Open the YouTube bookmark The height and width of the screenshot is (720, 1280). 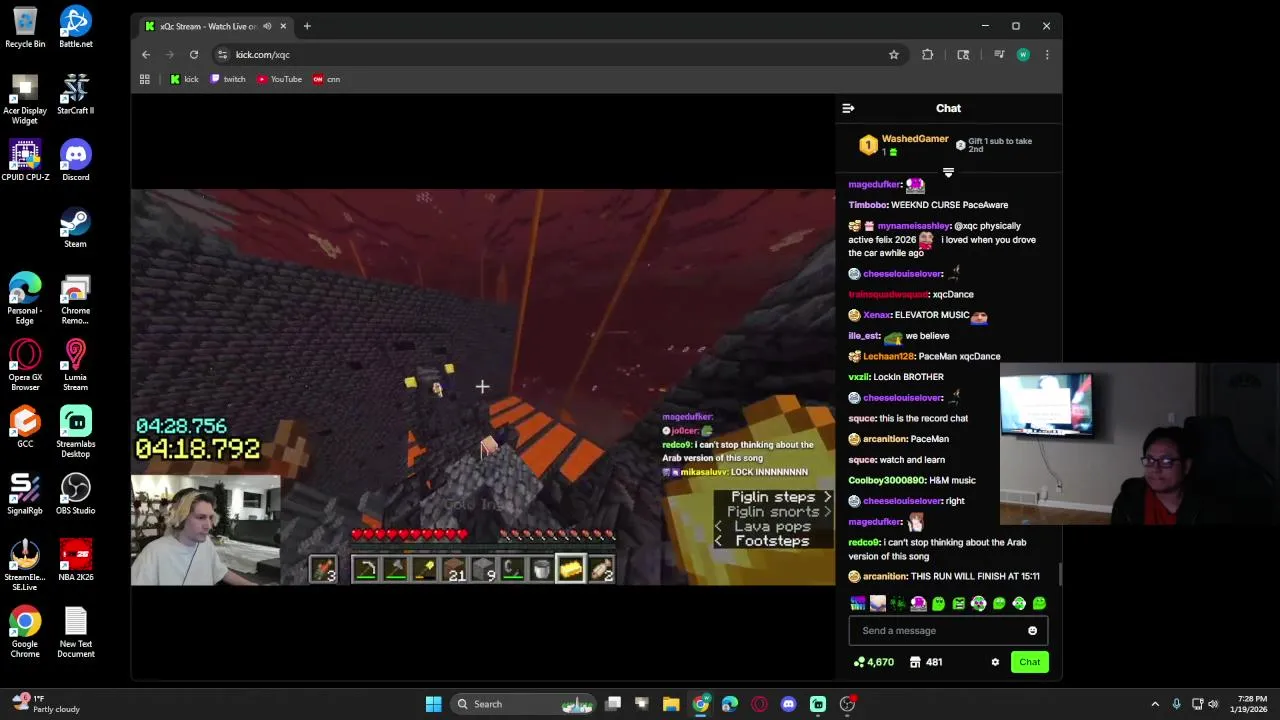point(279,79)
